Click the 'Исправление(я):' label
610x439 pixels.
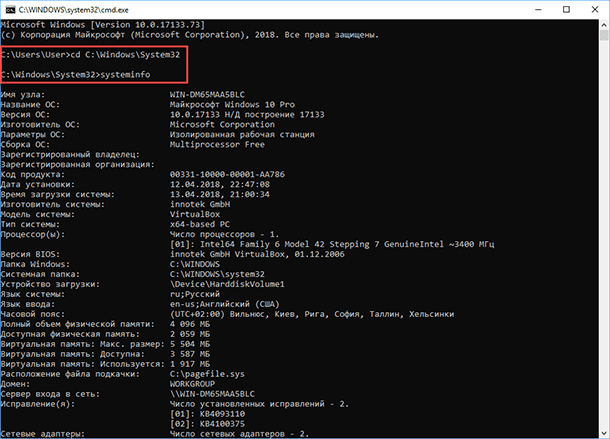pyautogui.click(x=38, y=404)
